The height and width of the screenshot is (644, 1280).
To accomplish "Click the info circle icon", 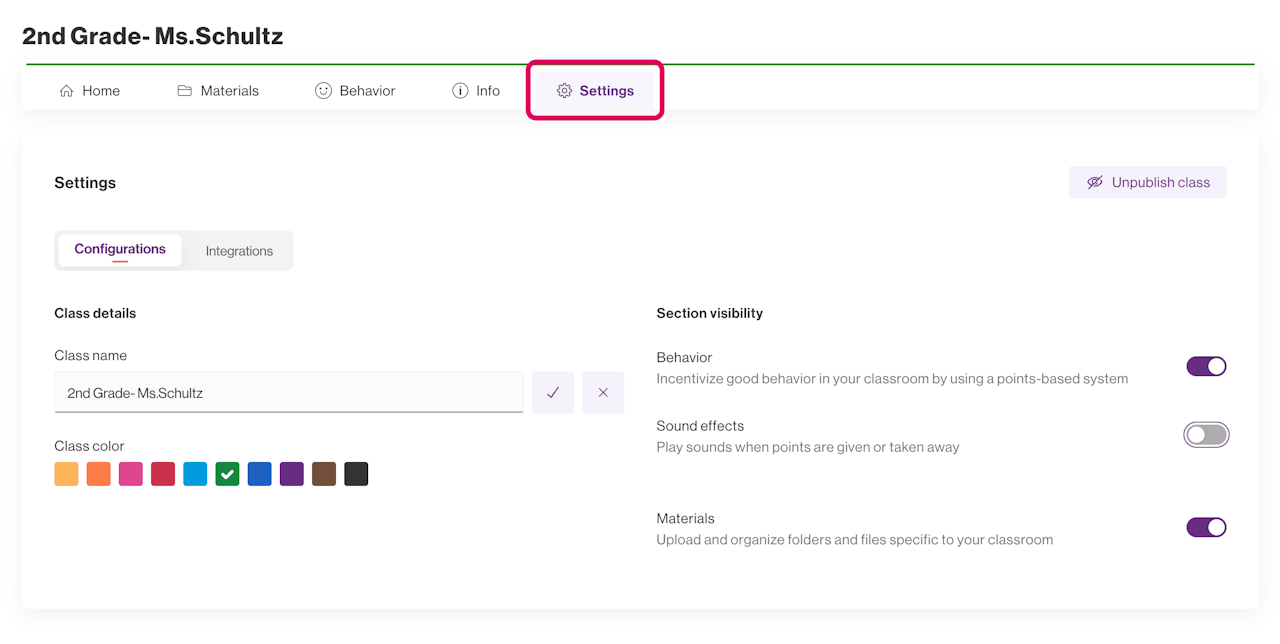I will click(460, 91).
